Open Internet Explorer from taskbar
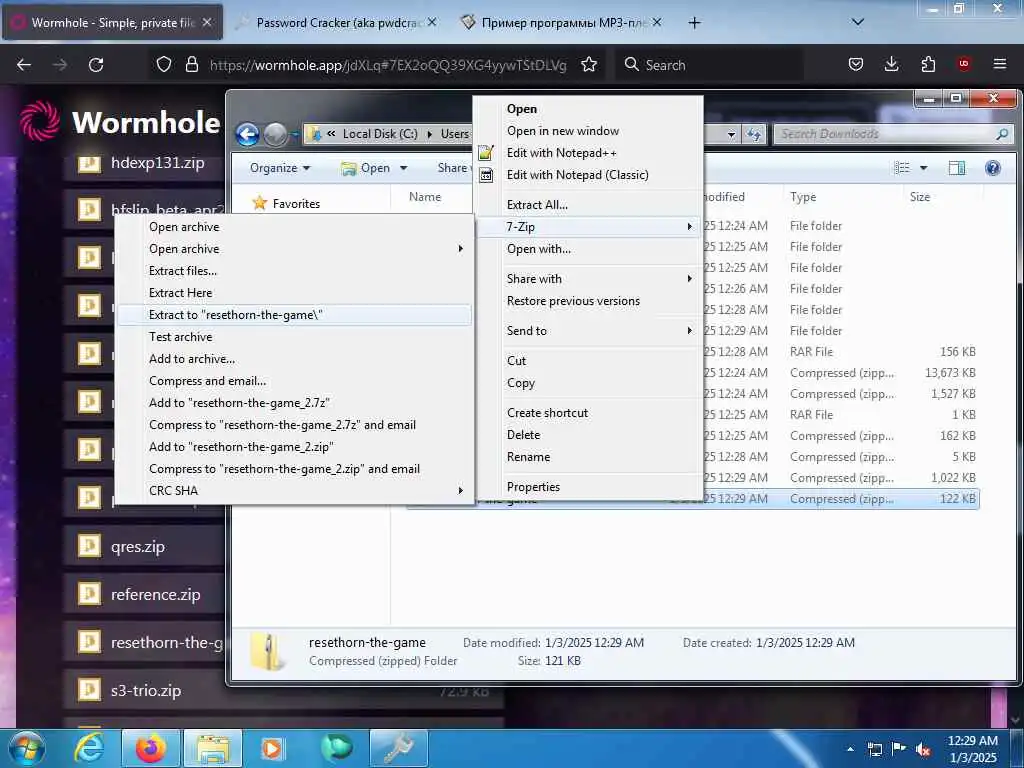Image resolution: width=1024 pixels, height=768 pixels. [x=88, y=748]
